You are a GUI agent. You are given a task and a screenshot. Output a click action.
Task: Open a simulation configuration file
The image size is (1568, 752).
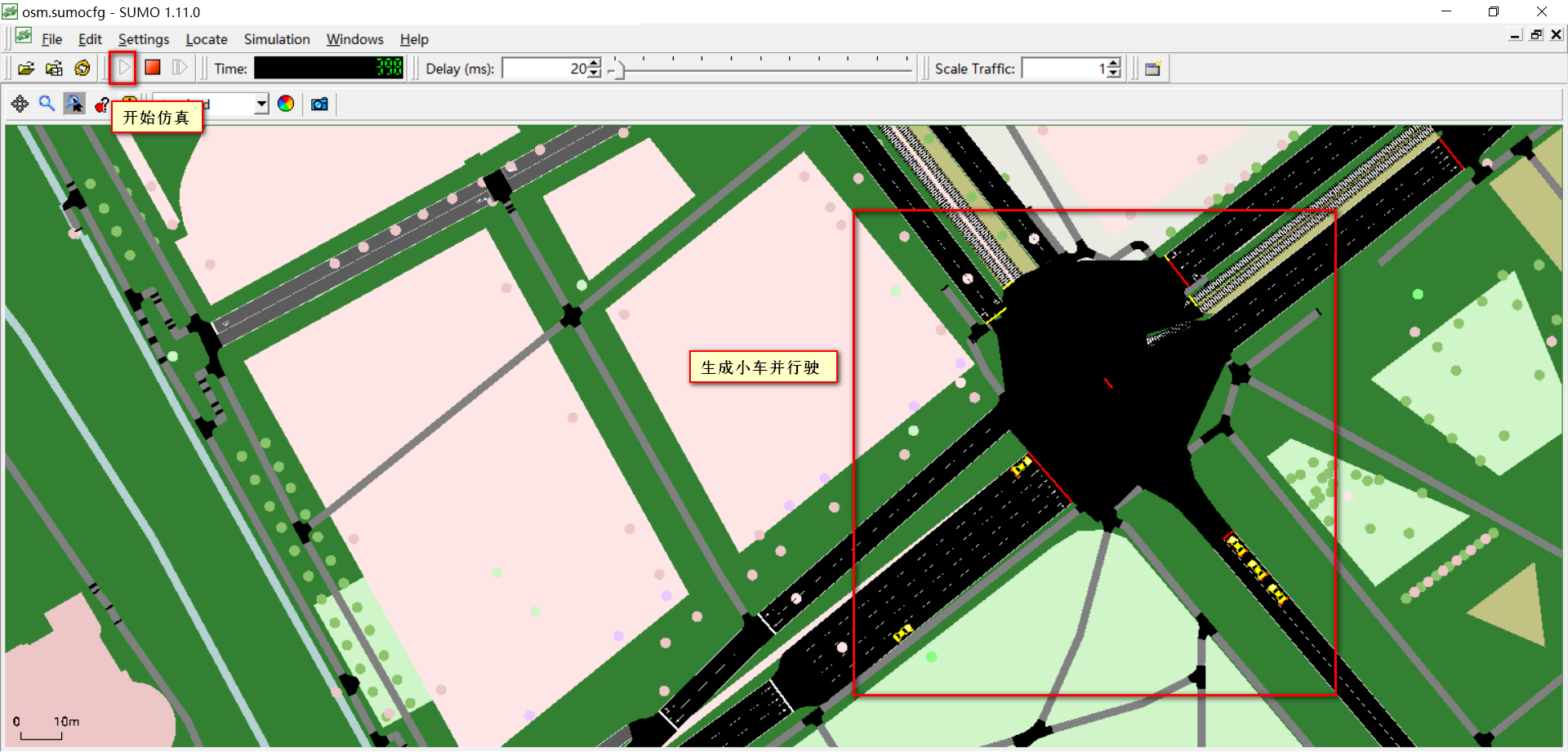tap(26, 68)
